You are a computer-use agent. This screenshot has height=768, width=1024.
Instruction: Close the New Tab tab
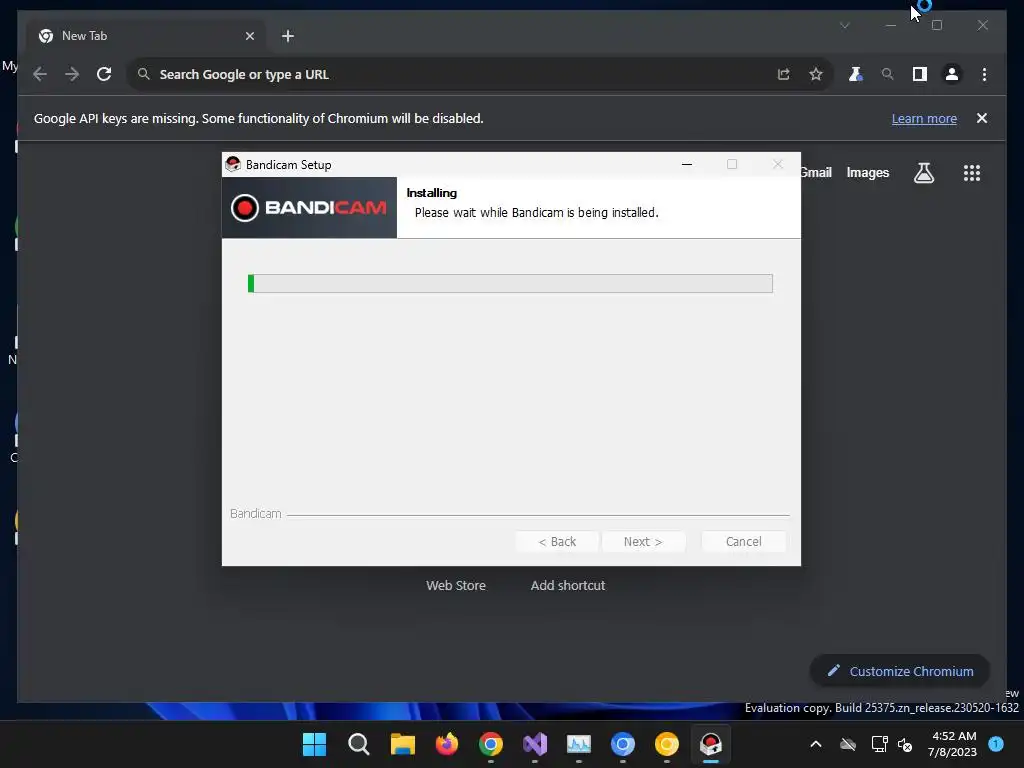click(249, 36)
